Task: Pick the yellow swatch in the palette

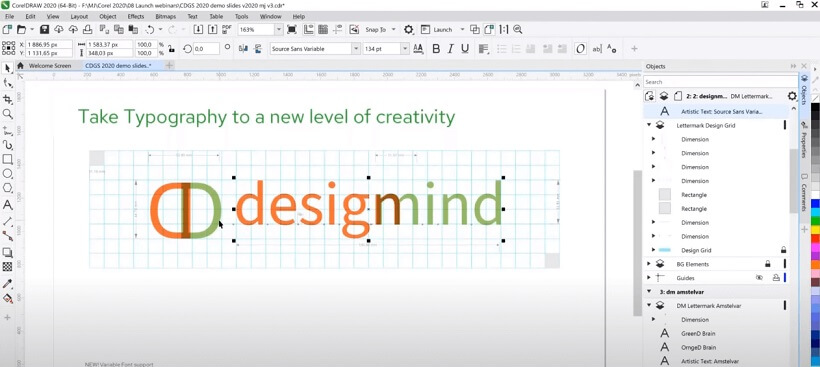Action: coord(815,230)
